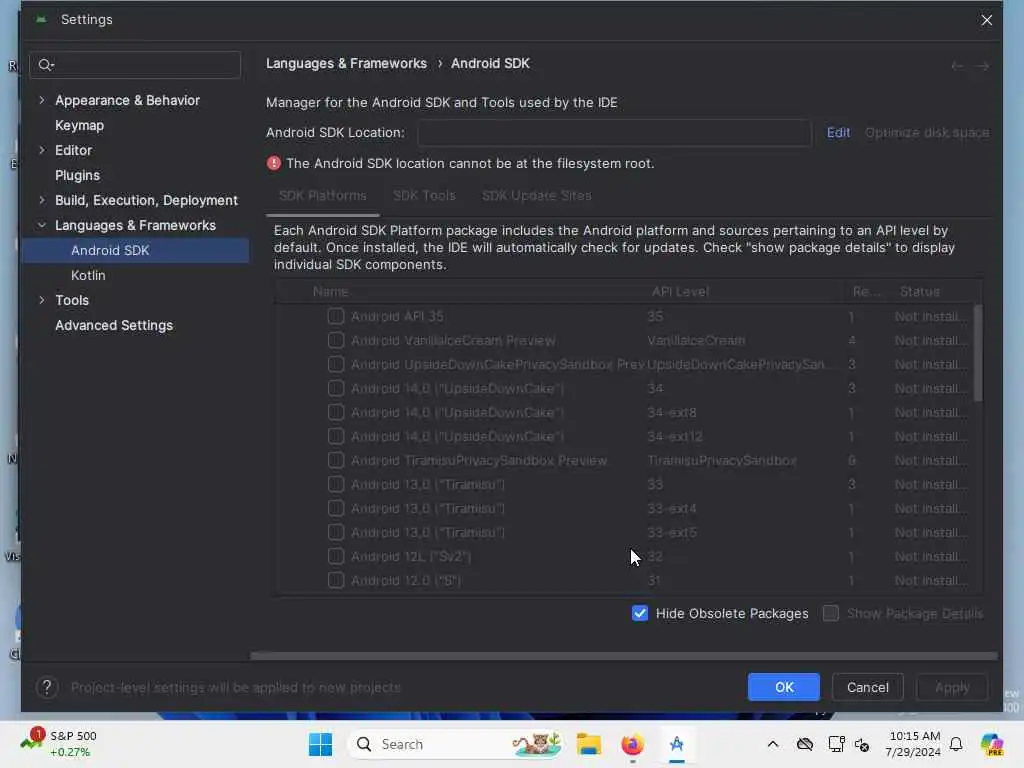This screenshot has height=768, width=1024.
Task: Click Android Studio taskbar icon
Action: [677, 744]
